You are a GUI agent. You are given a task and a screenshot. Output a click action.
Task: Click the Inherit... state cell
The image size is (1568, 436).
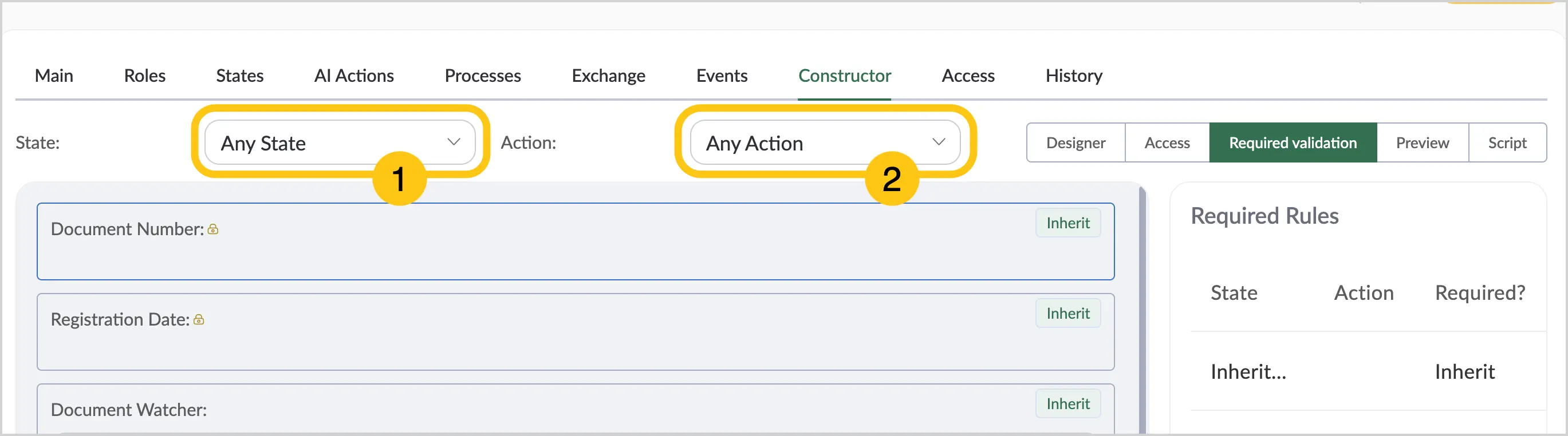pos(1248,371)
